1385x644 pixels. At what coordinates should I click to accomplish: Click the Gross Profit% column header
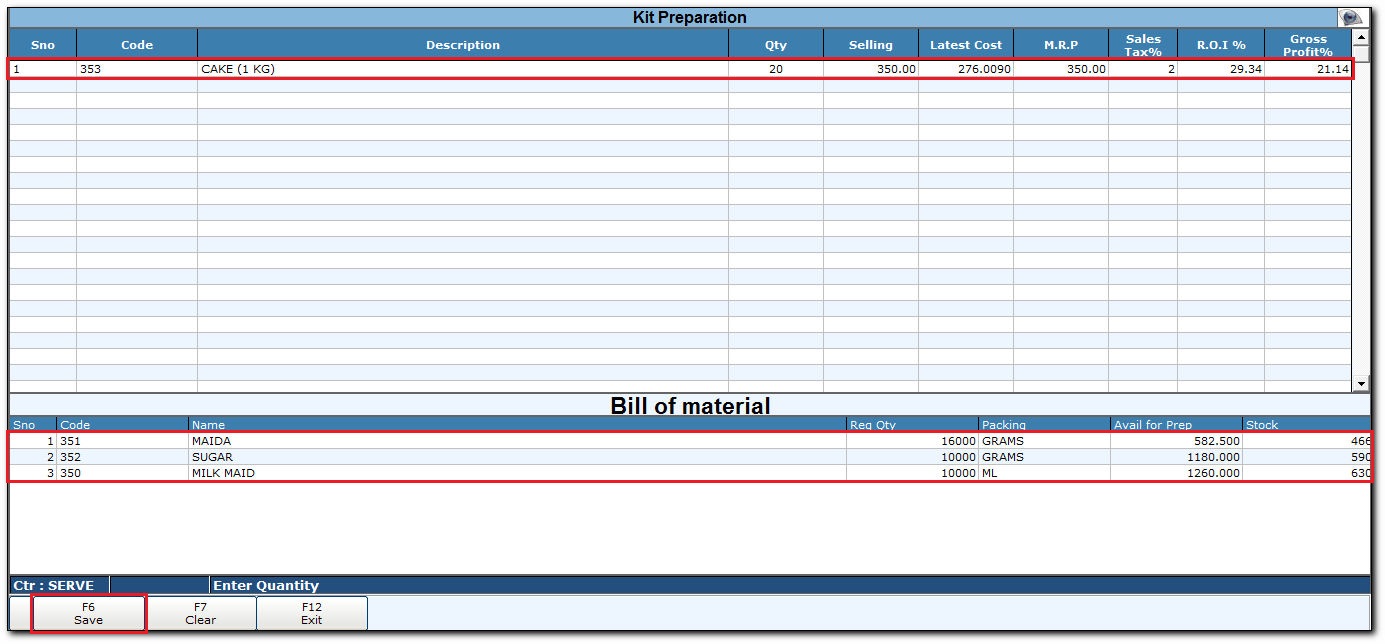(1309, 44)
